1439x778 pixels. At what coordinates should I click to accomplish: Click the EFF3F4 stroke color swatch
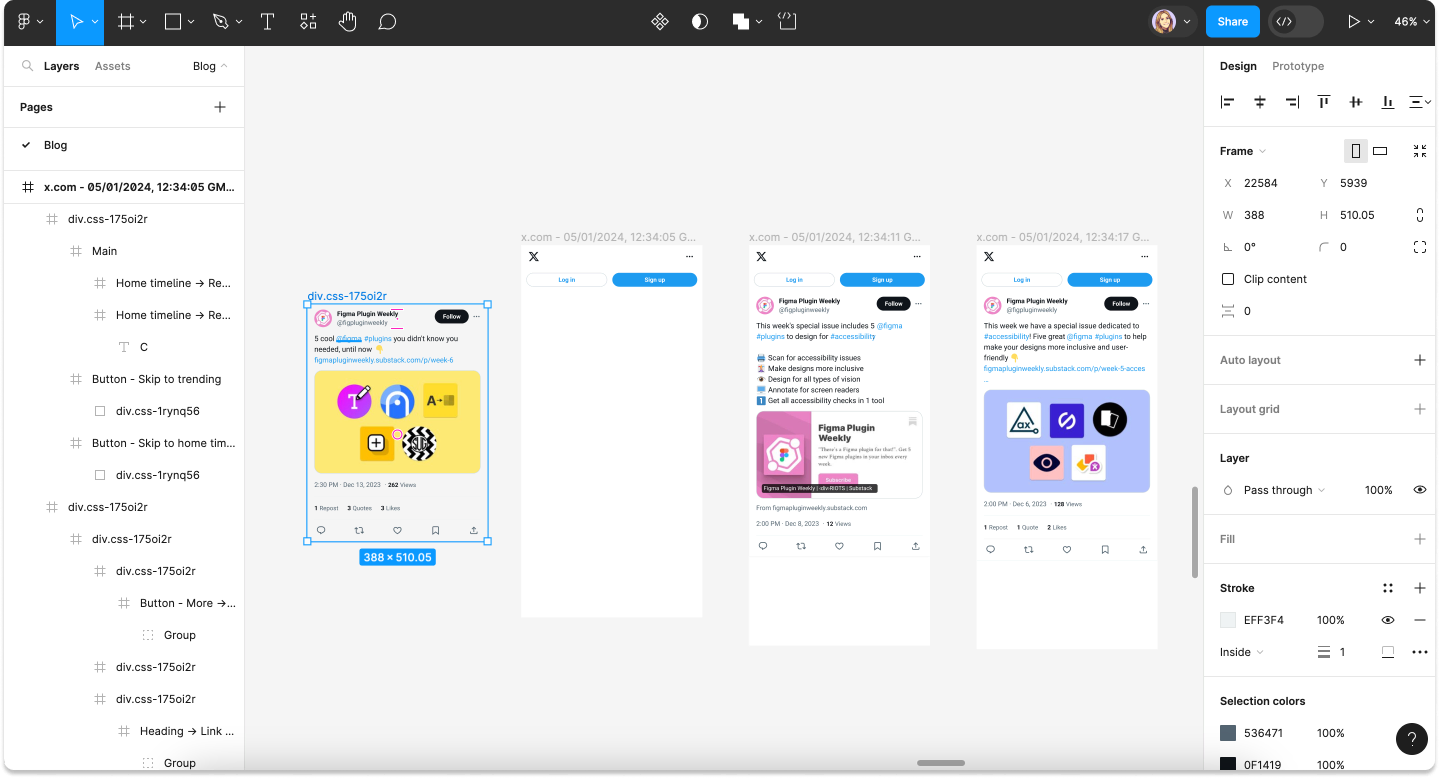(x=1228, y=620)
